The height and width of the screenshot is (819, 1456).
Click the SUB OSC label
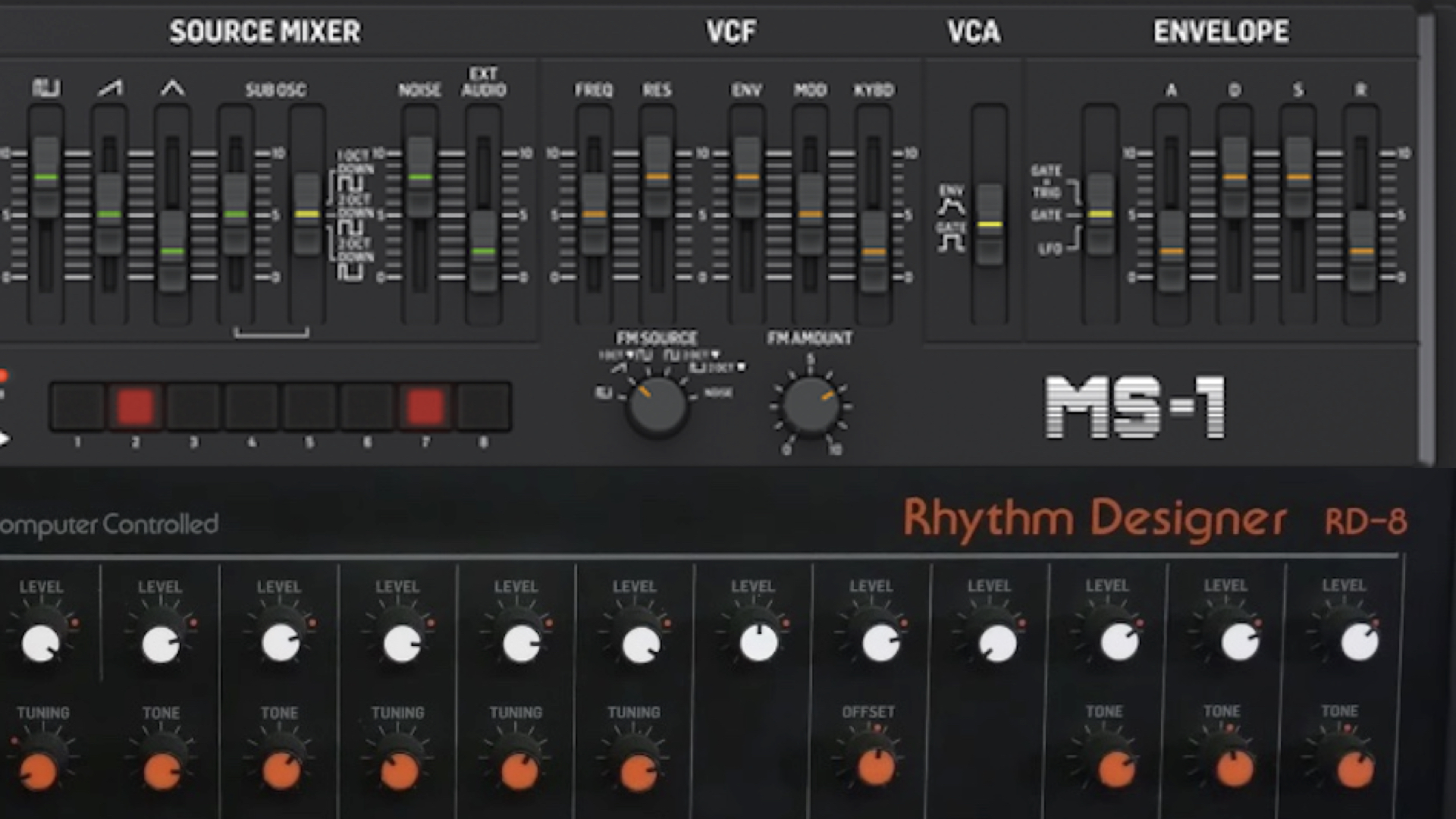[276, 90]
